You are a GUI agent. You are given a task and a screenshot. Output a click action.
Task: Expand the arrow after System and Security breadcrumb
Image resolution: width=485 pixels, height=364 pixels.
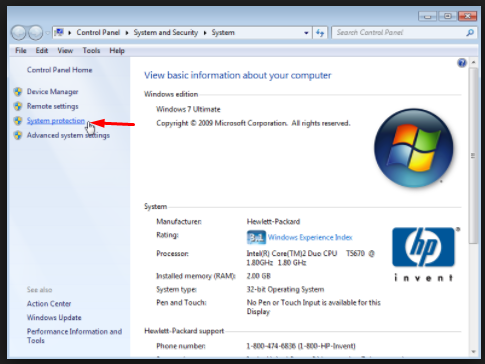click(x=205, y=33)
